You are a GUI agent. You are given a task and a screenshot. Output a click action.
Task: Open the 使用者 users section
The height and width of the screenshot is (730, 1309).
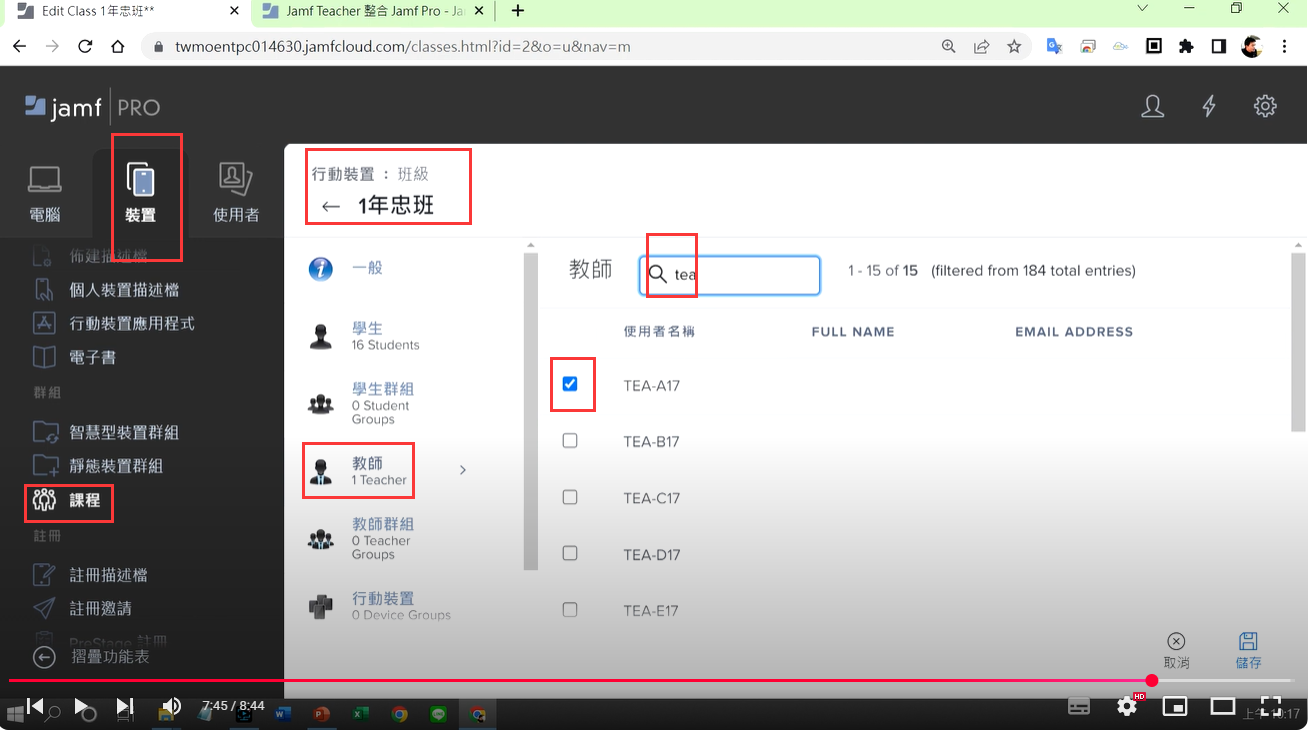tap(236, 193)
